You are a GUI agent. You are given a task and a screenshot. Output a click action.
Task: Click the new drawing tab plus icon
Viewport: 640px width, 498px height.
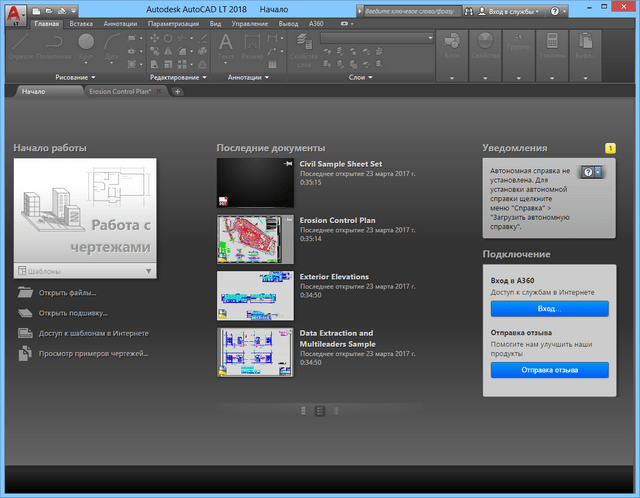click(x=177, y=91)
